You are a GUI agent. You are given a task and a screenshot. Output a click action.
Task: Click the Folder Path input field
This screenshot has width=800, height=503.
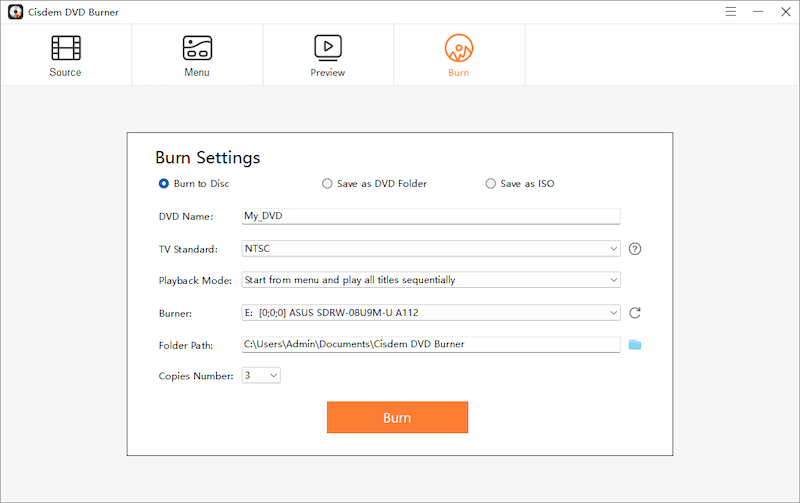(x=431, y=345)
